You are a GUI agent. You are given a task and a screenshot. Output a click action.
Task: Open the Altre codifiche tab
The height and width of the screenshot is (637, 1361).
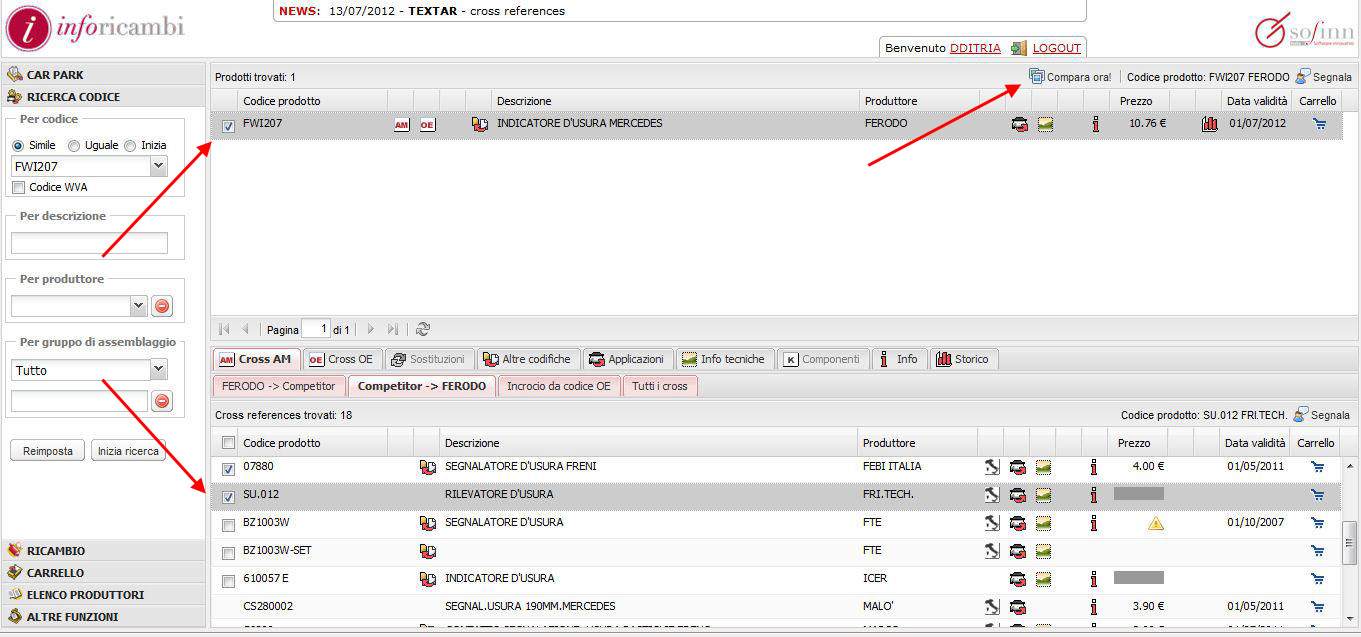coord(527,359)
